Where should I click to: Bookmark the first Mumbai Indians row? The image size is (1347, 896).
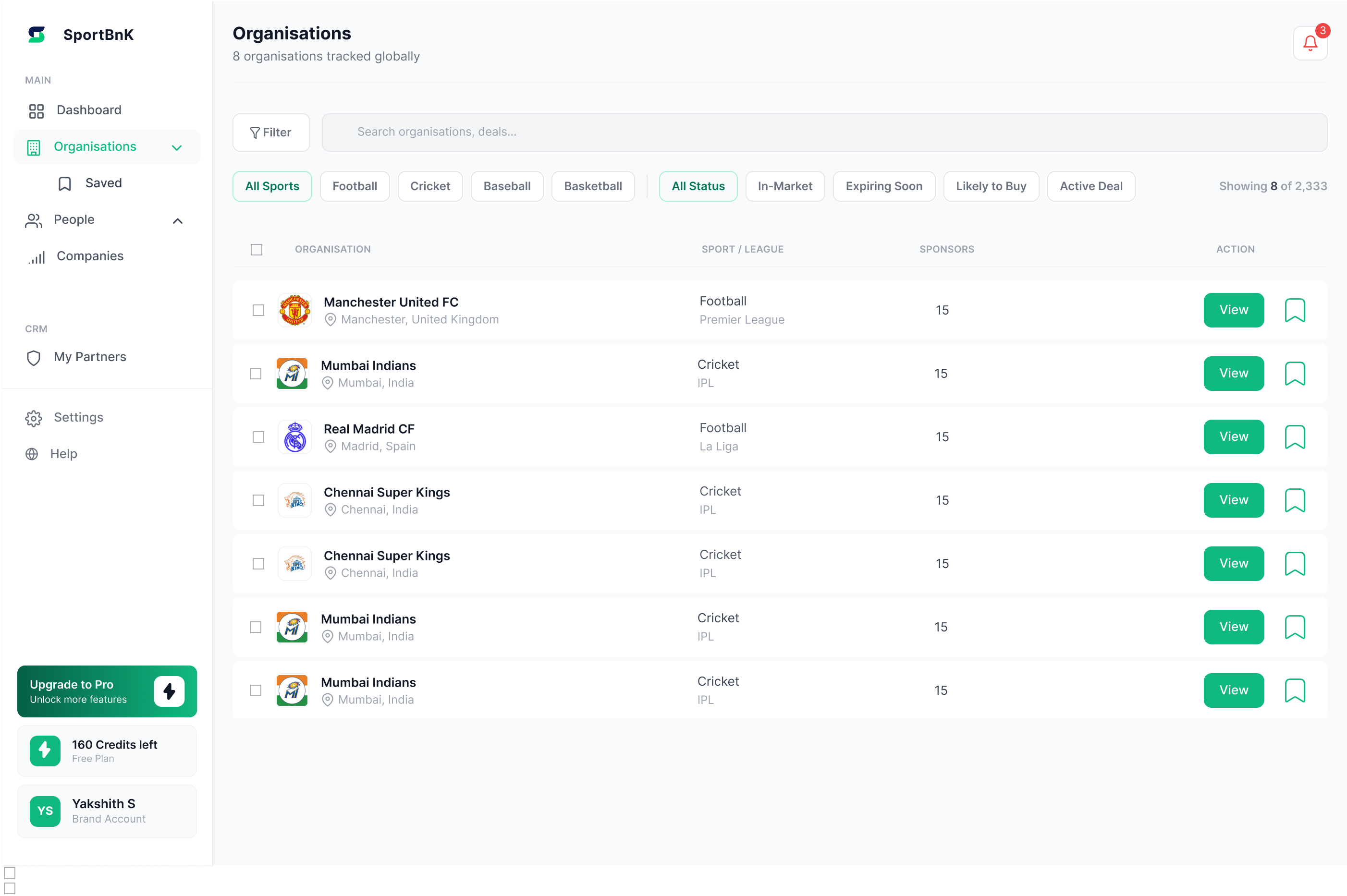tap(1295, 374)
